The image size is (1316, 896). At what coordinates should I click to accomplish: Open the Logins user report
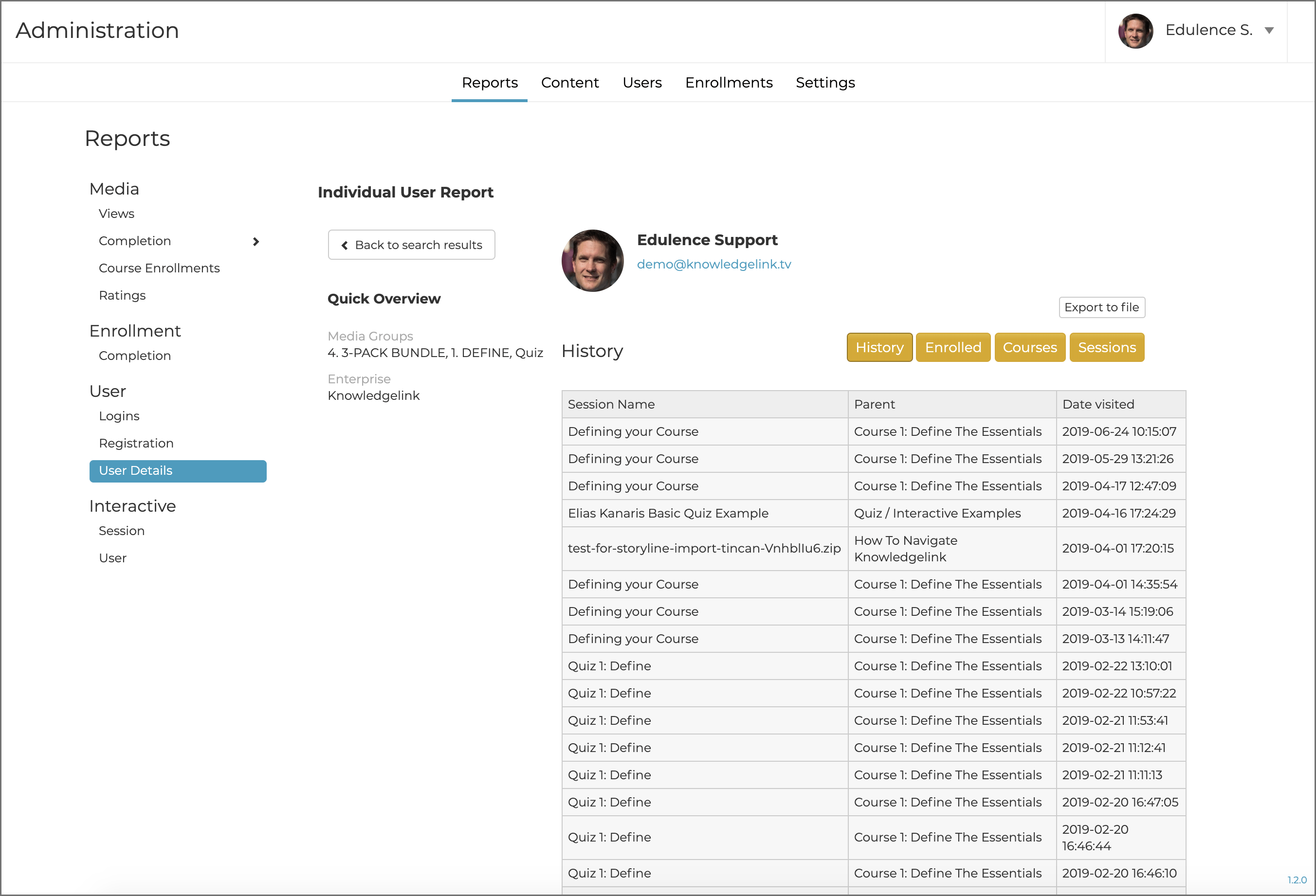click(119, 416)
